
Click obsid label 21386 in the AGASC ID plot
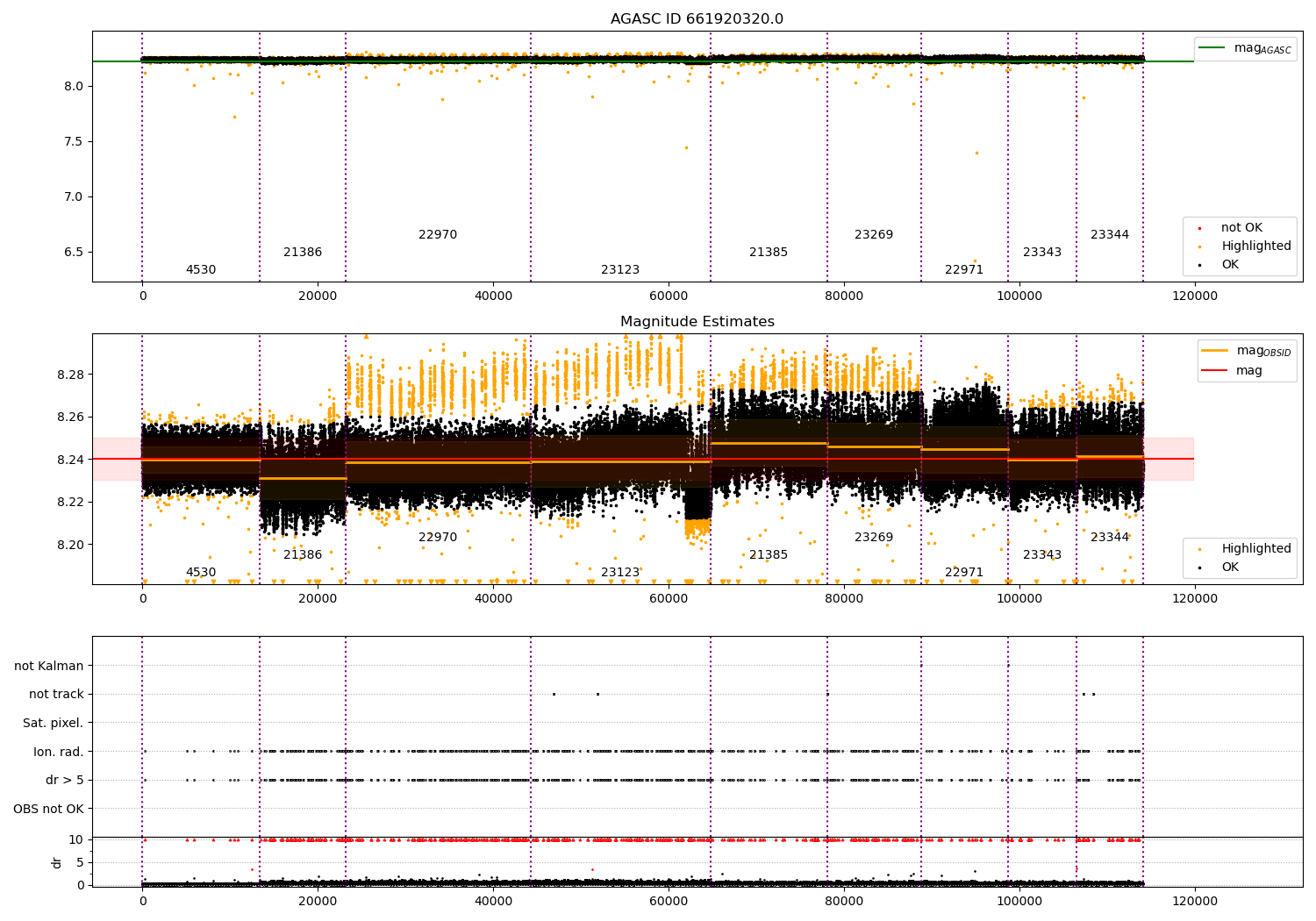point(303,253)
